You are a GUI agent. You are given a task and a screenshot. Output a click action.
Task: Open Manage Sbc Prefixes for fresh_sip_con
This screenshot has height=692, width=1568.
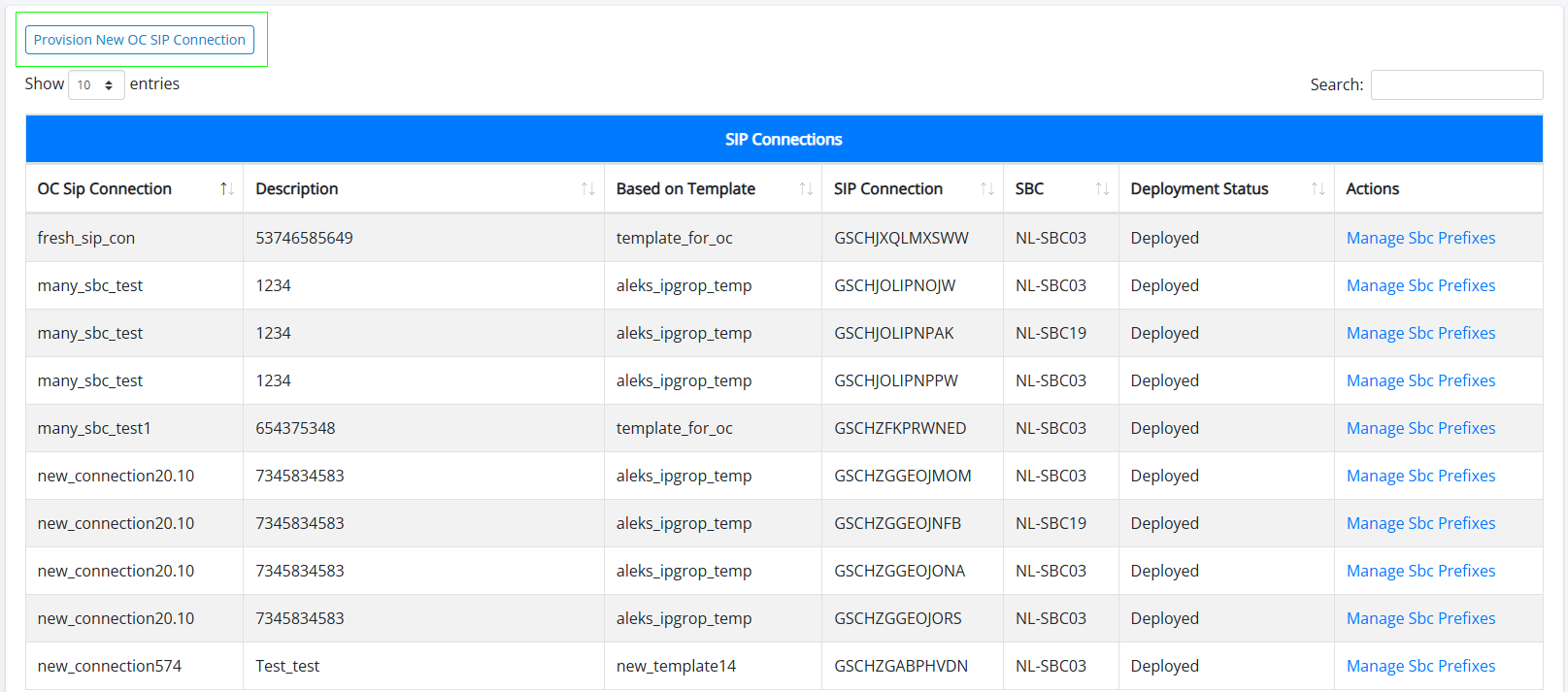tap(1419, 238)
